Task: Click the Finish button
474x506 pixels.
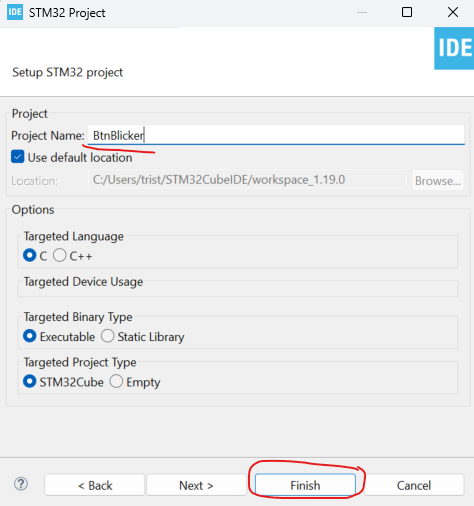Action: coord(305,485)
